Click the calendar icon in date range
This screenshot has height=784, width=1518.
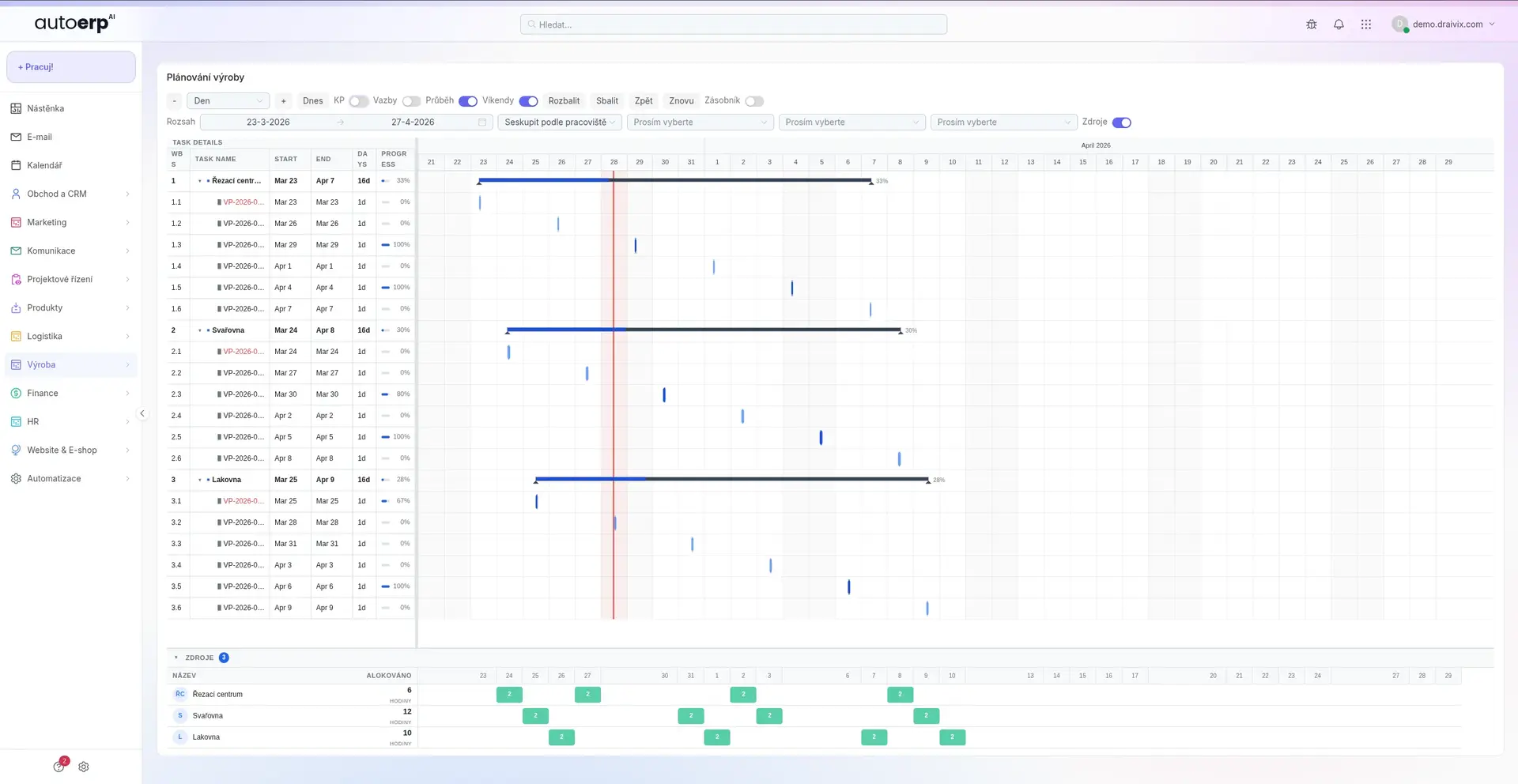[482, 122]
